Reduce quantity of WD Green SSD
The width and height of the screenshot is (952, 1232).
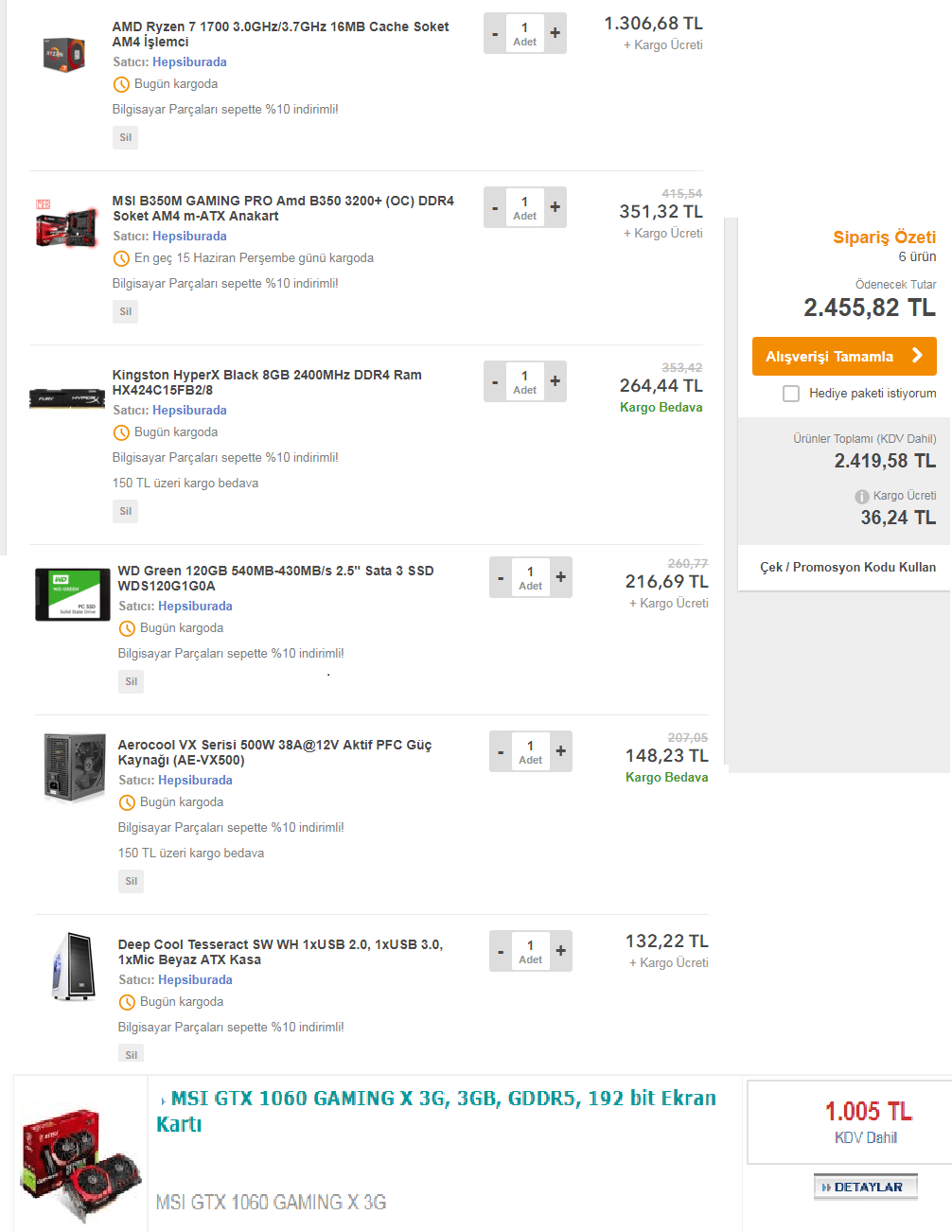(501, 577)
